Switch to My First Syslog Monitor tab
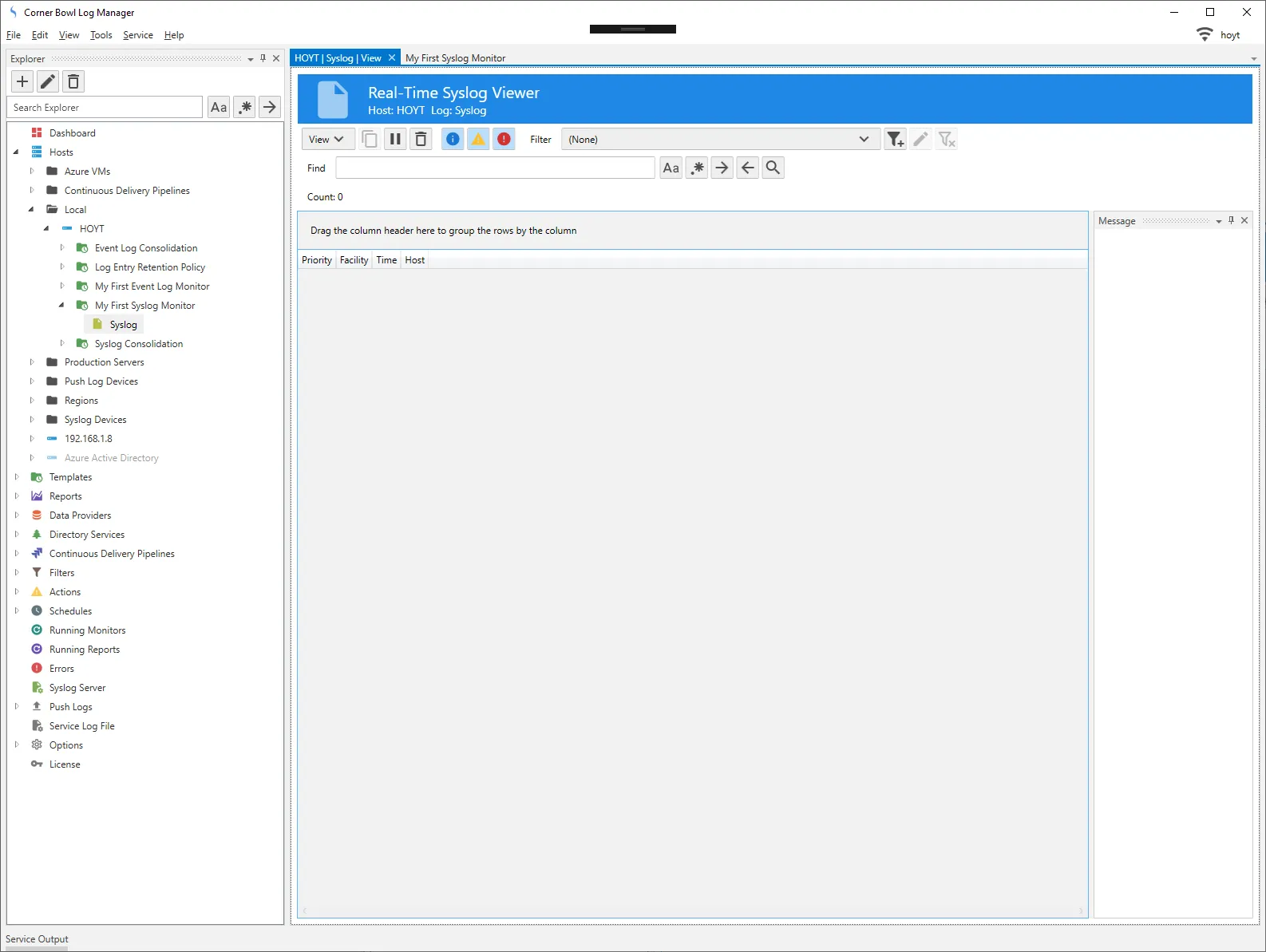Screen dimensions: 1266x952 [x=455, y=58]
